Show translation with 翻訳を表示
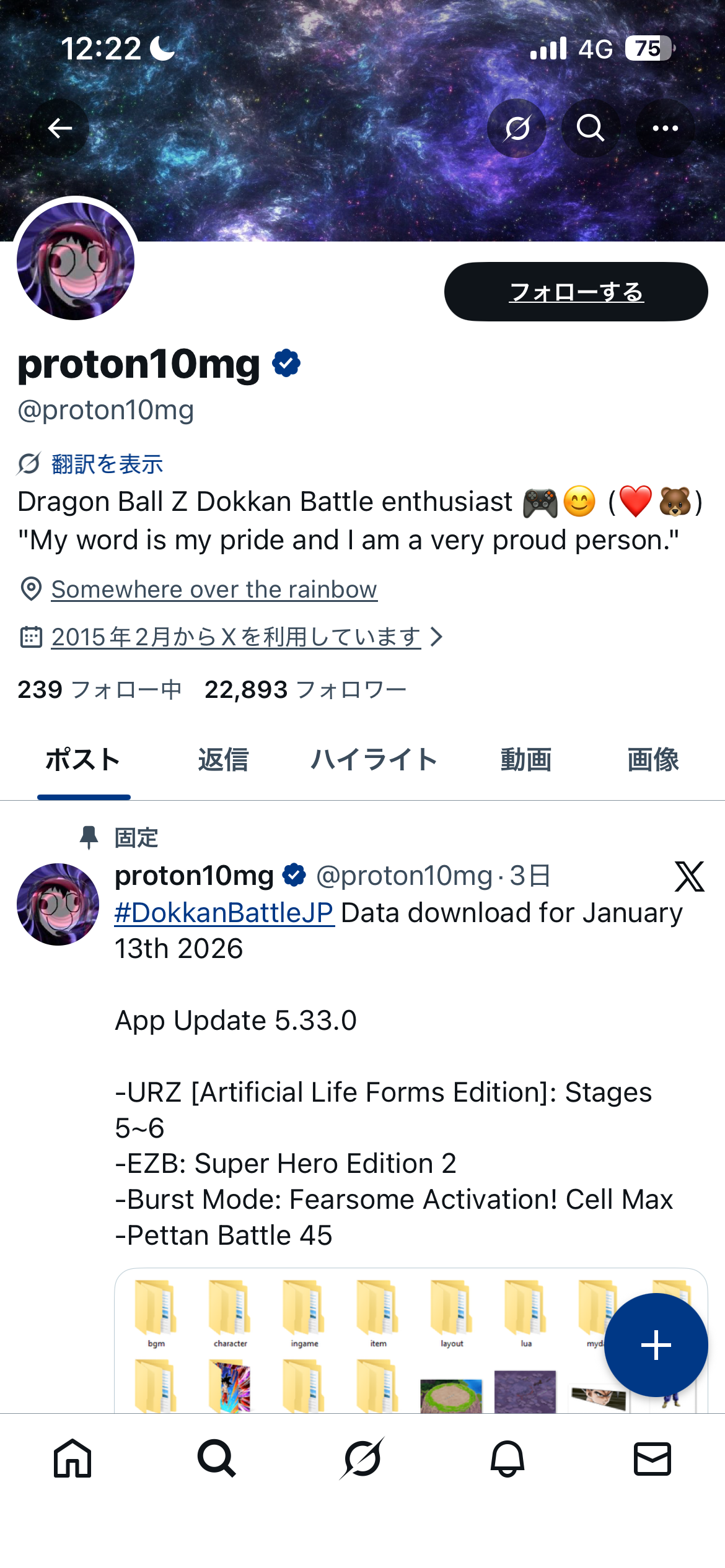The image size is (725, 1568). [107, 464]
